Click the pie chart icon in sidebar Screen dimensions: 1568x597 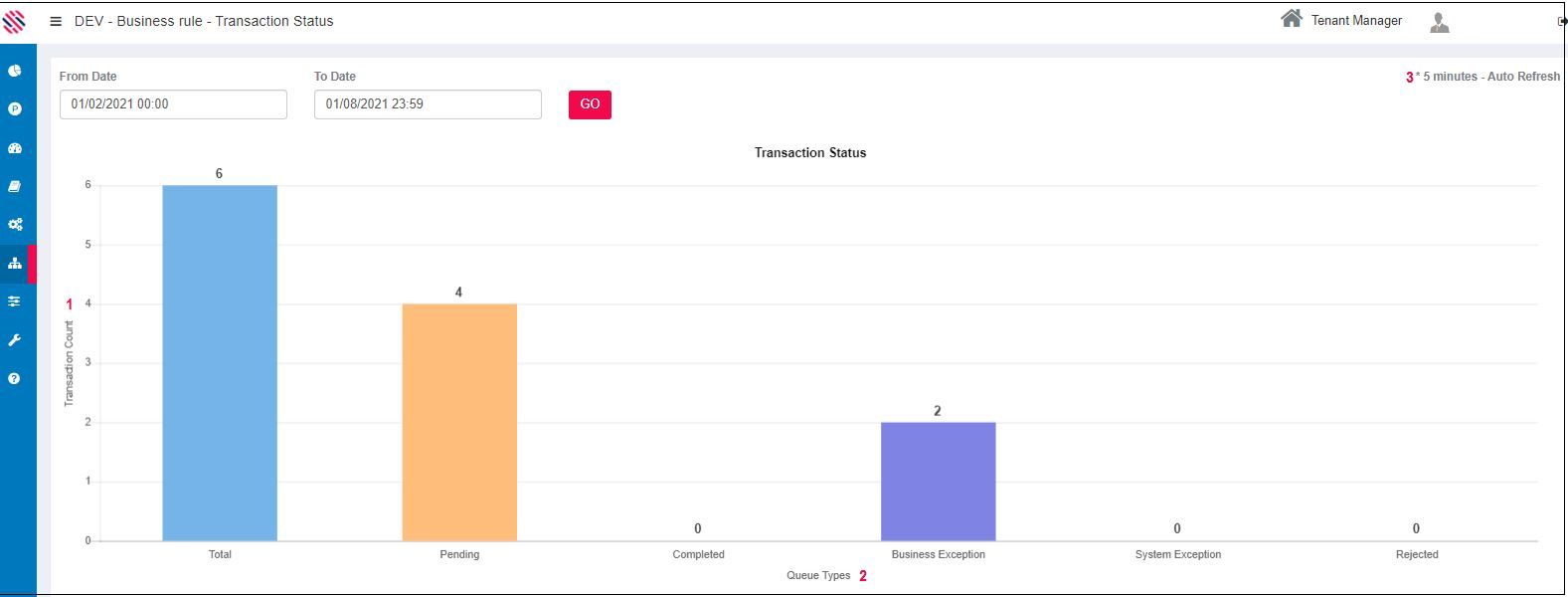[15, 71]
